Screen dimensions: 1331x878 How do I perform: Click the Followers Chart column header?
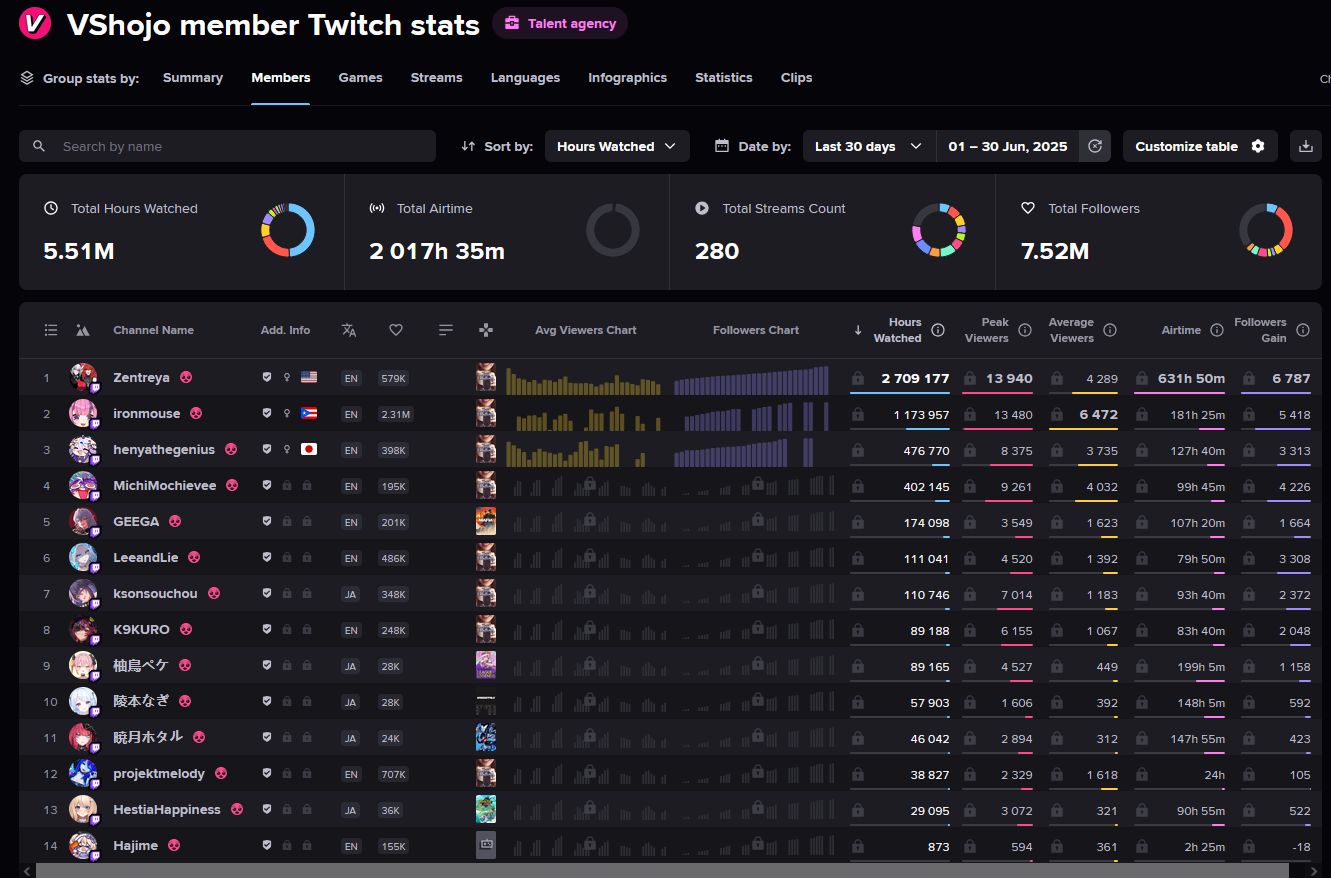756,330
